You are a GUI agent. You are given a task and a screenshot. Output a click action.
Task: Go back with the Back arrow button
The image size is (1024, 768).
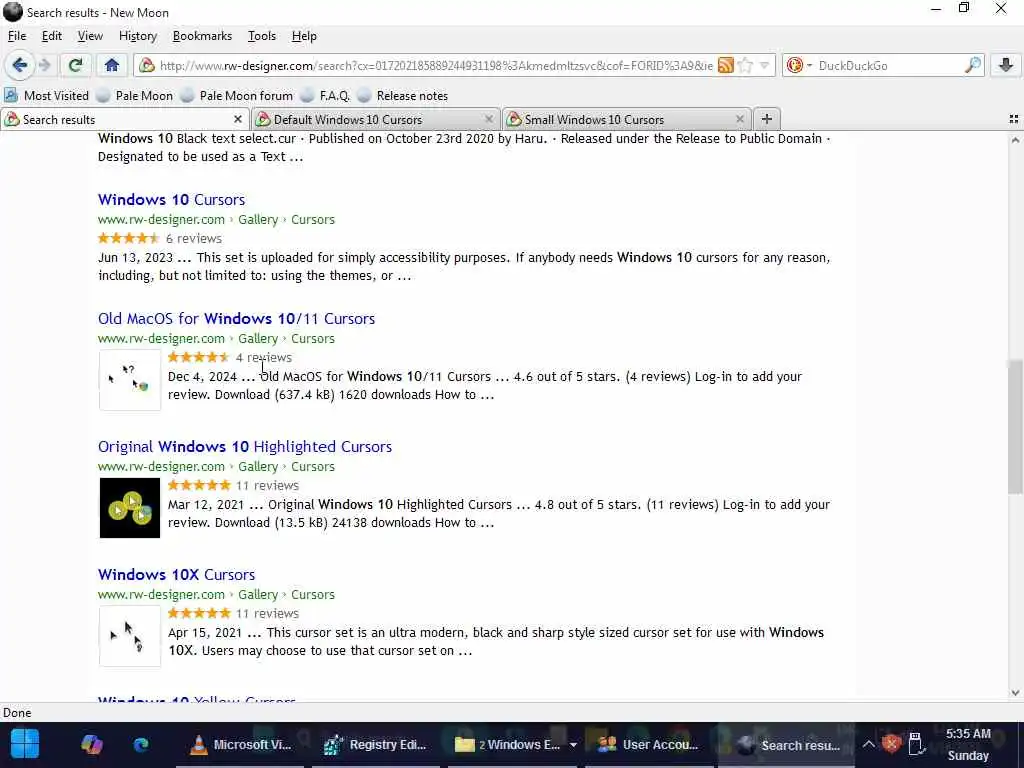coord(20,65)
